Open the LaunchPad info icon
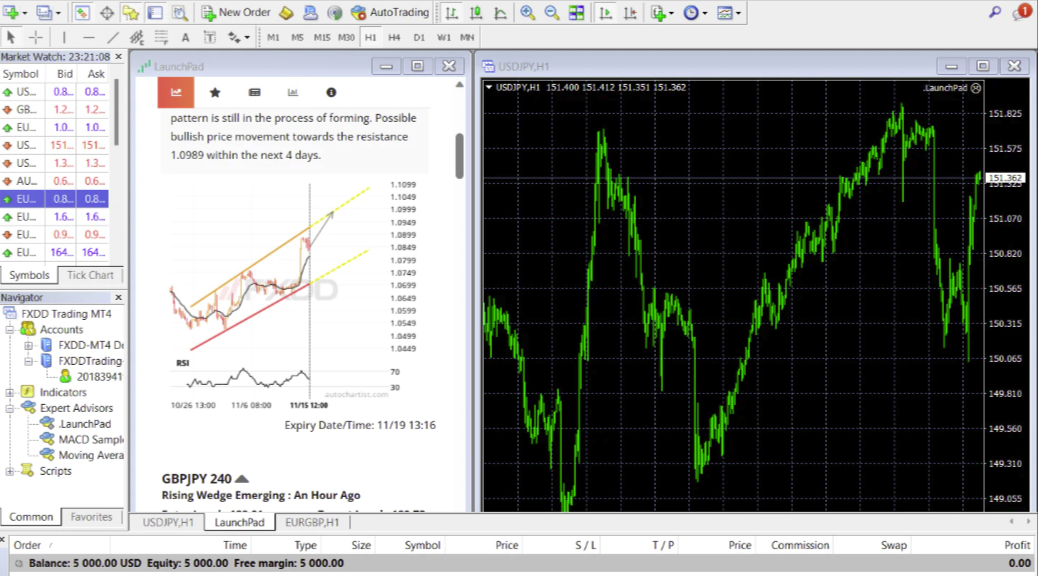Image resolution: width=1038 pixels, height=576 pixels. point(331,92)
